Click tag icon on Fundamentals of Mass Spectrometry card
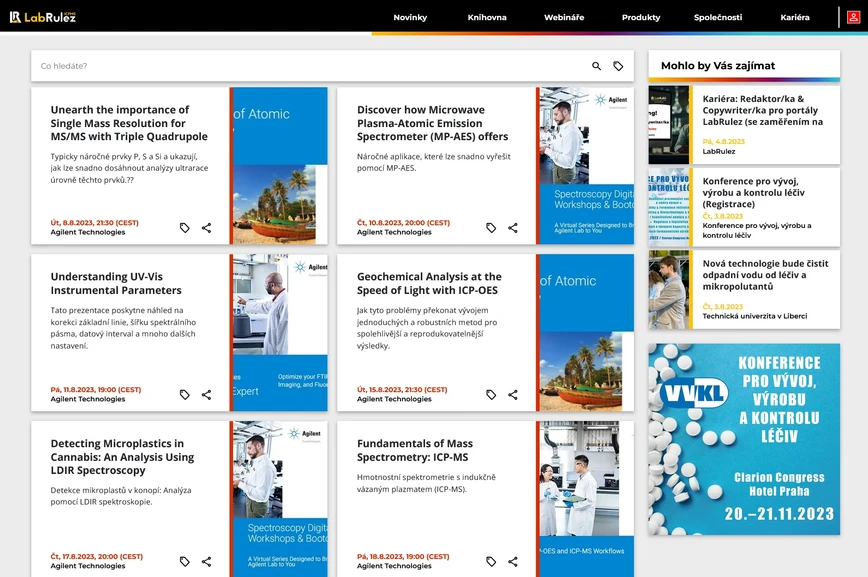 coord(491,561)
